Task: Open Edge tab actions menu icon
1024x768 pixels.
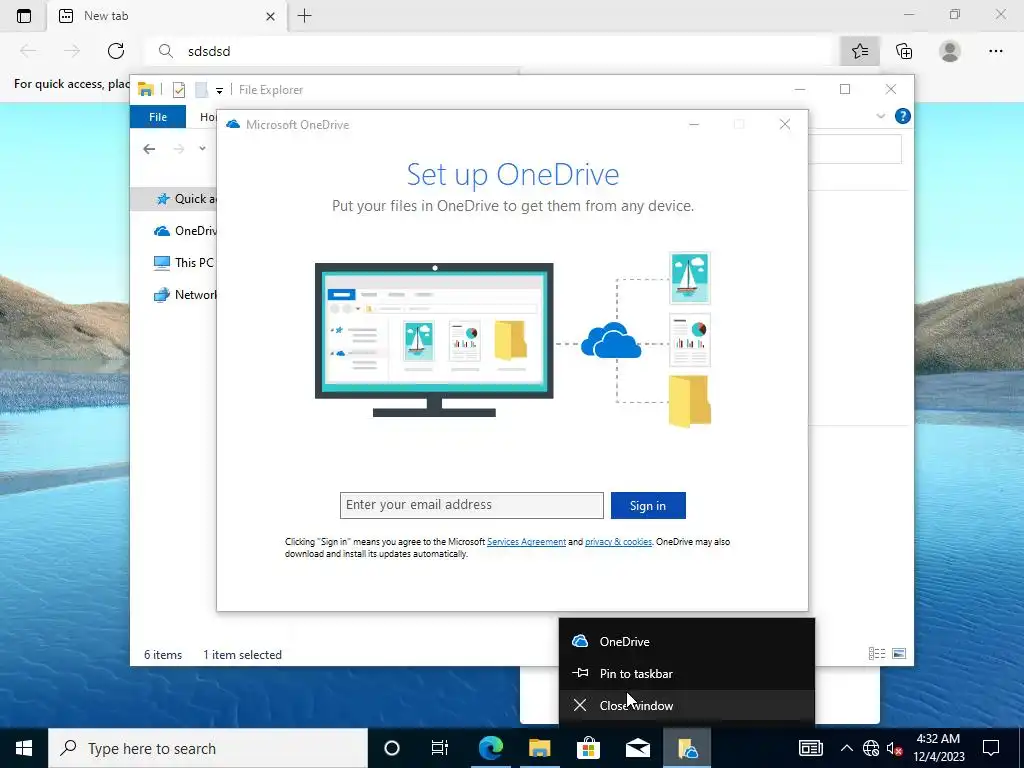Action: pos(24,16)
